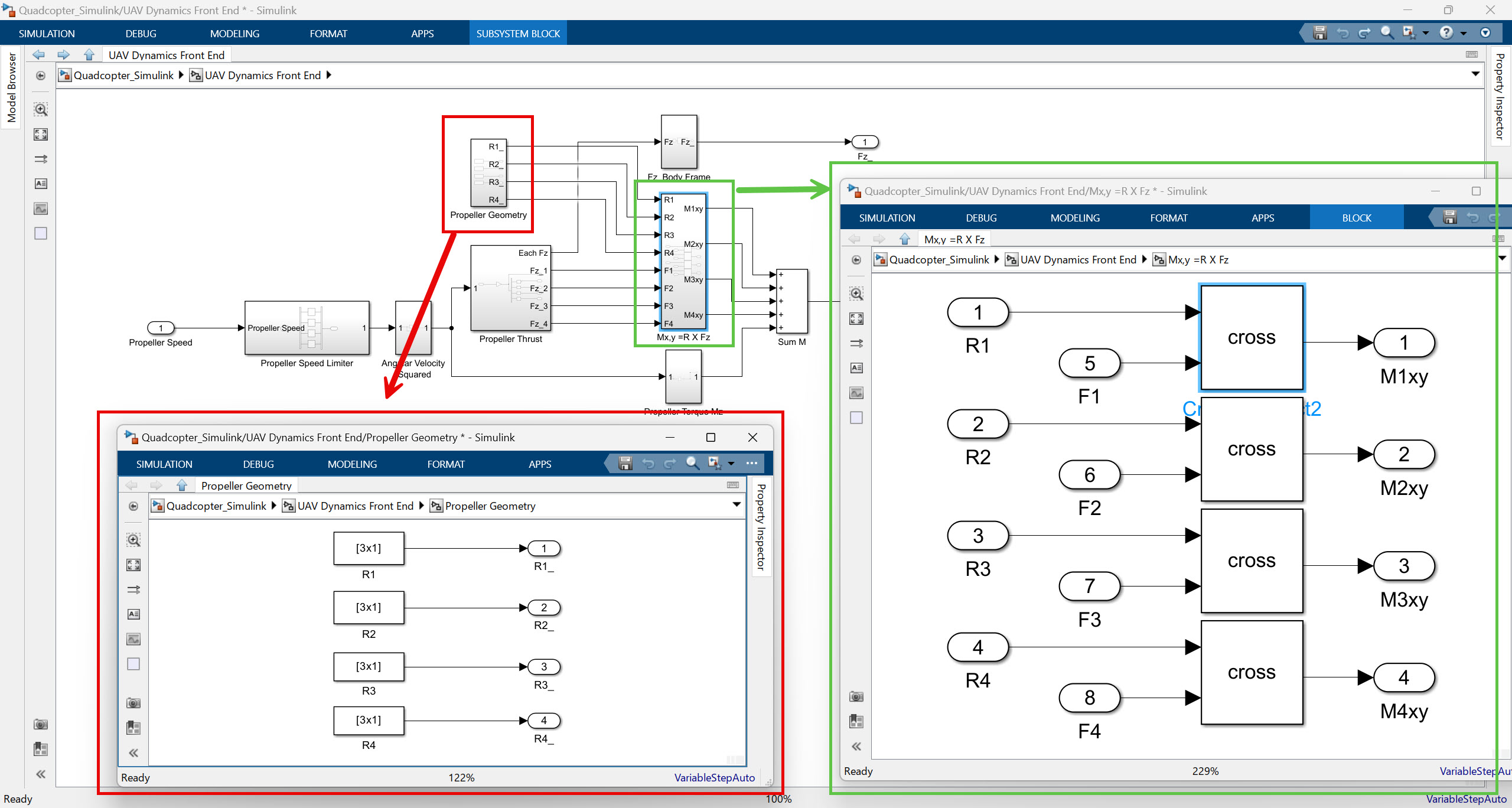Click the Redo arrow in the main window toolbar
Screen dimensions: 1512x808
click(1364, 33)
